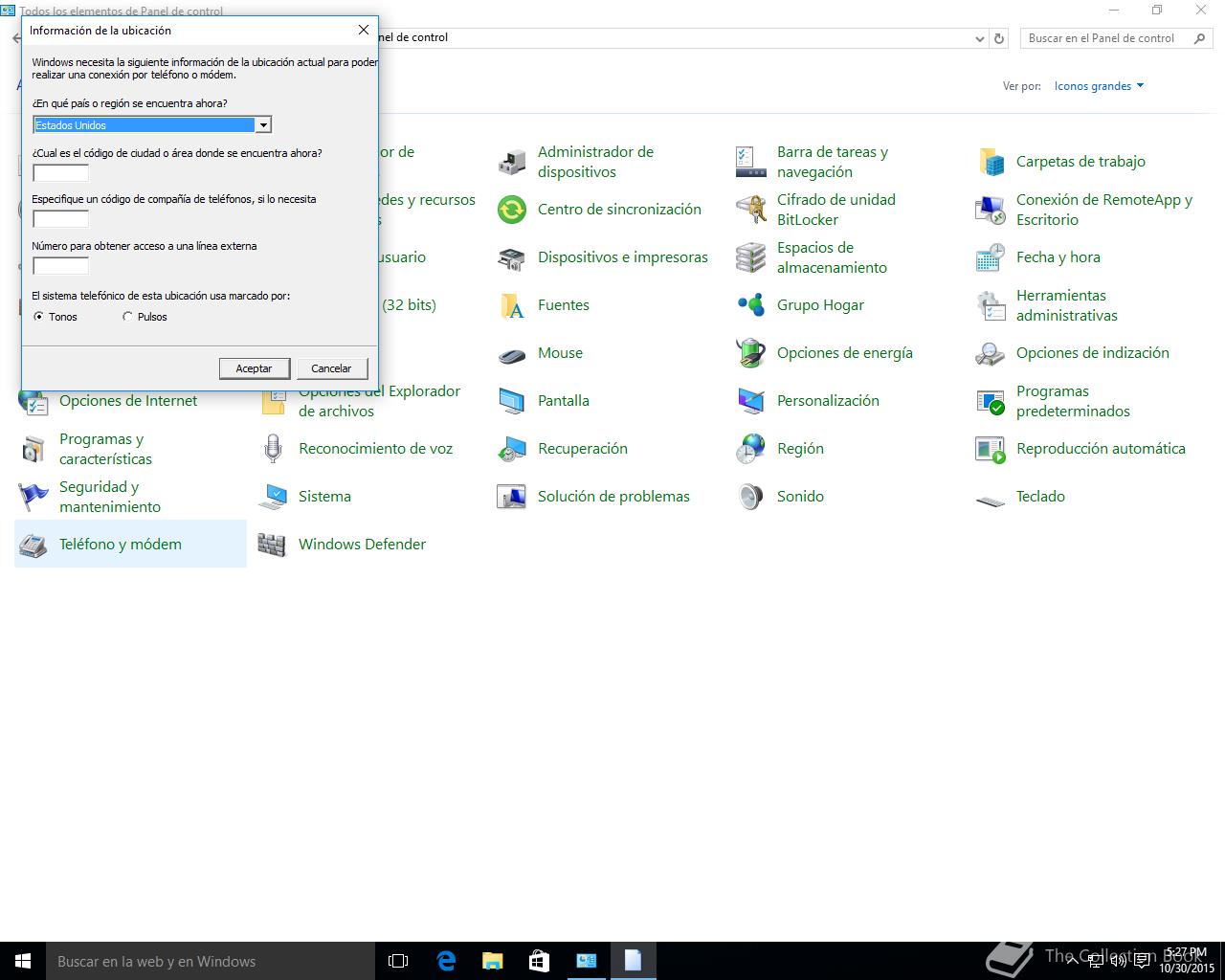The height and width of the screenshot is (980, 1225).
Task: Open the Seguridad y mantenimiento link
Action: [x=110, y=497]
